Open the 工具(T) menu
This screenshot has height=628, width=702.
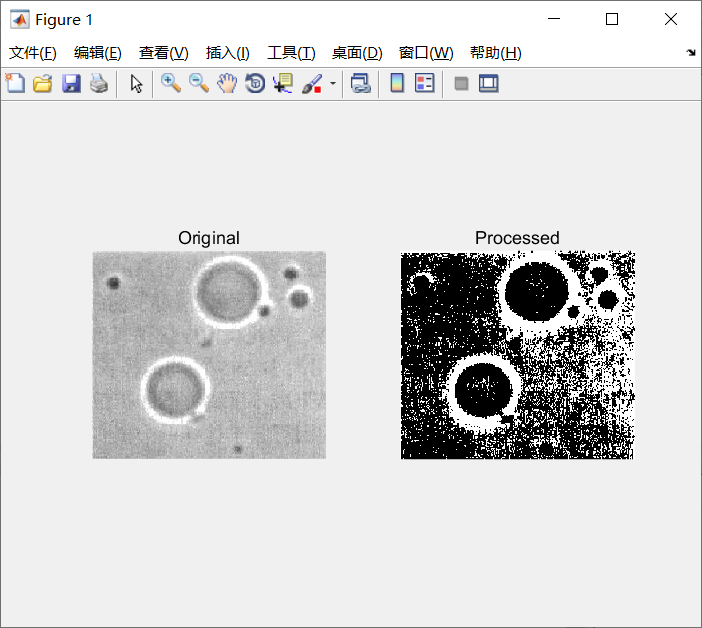(x=291, y=53)
